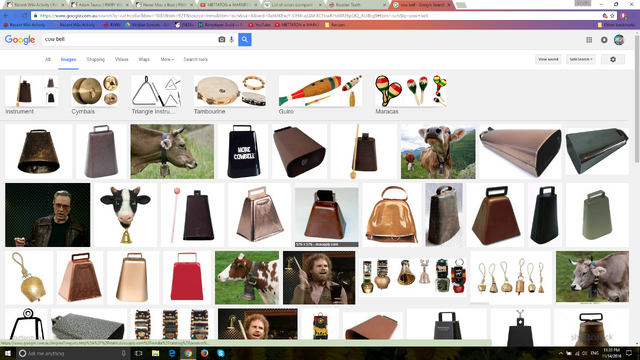The image size is (640, 360).
Task: Open Windows Action Center notifications icon
Action: tap(629, 353)
